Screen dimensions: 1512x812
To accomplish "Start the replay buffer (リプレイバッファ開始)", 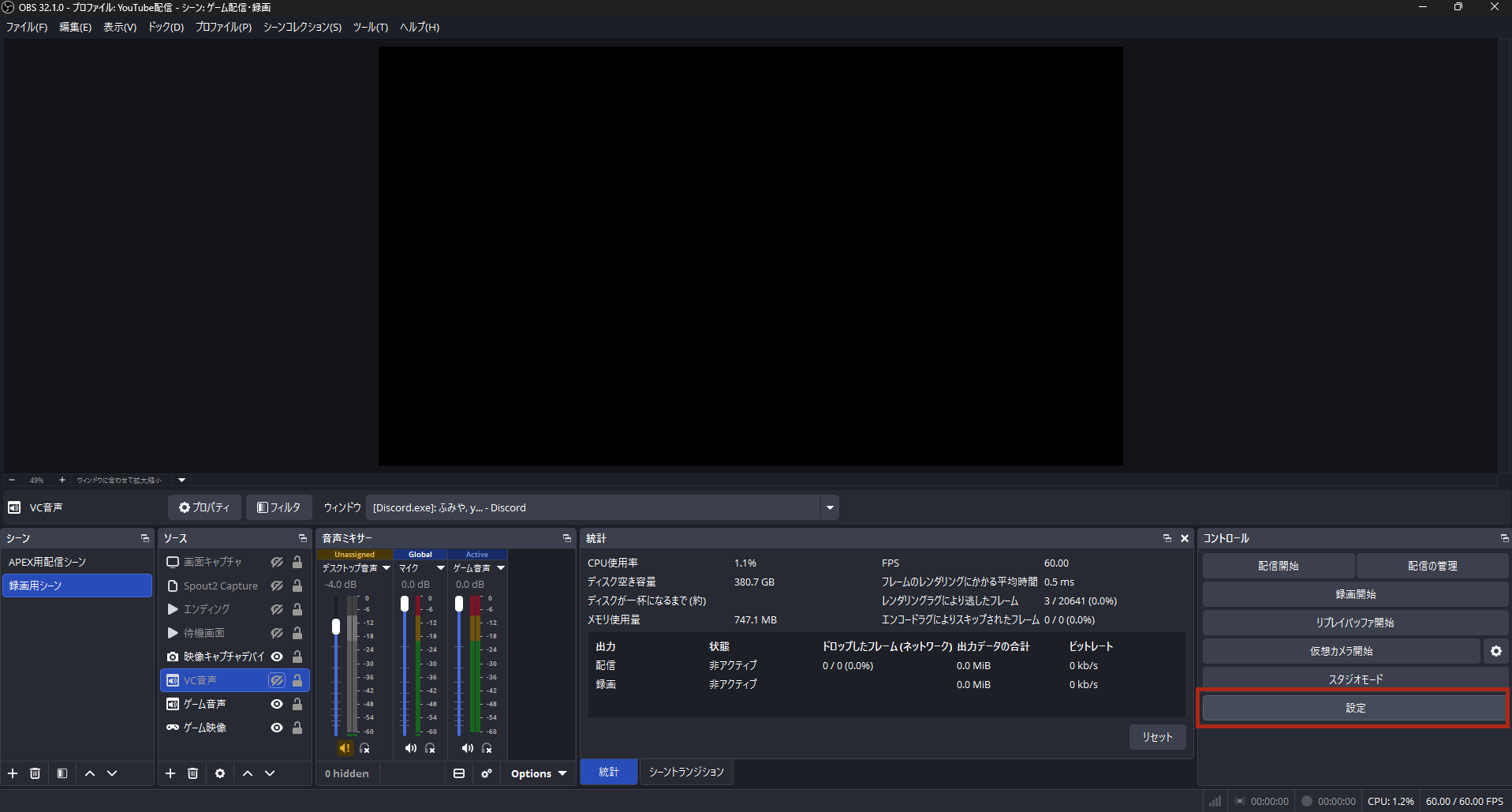I will pyautogui.click(x=1356, y=623).
